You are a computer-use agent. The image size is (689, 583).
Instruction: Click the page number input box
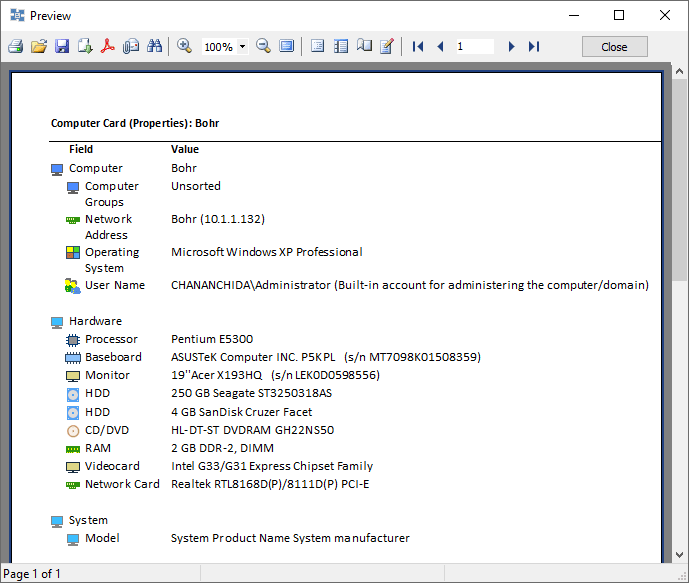click(475, 46)
